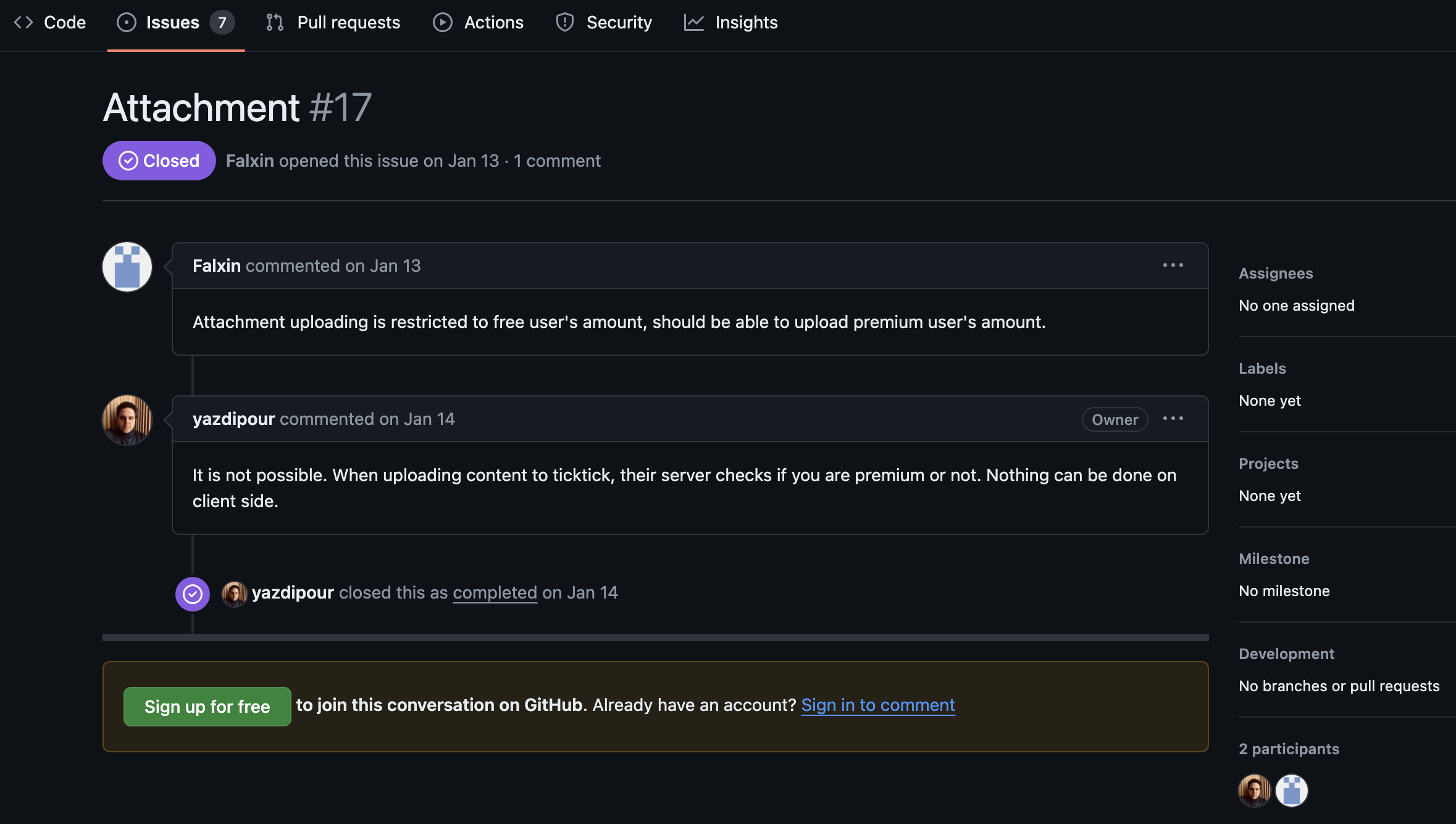Click the Falxin username in the first comment header
The height and width of the screenshot is (824, 1456).
216,266
